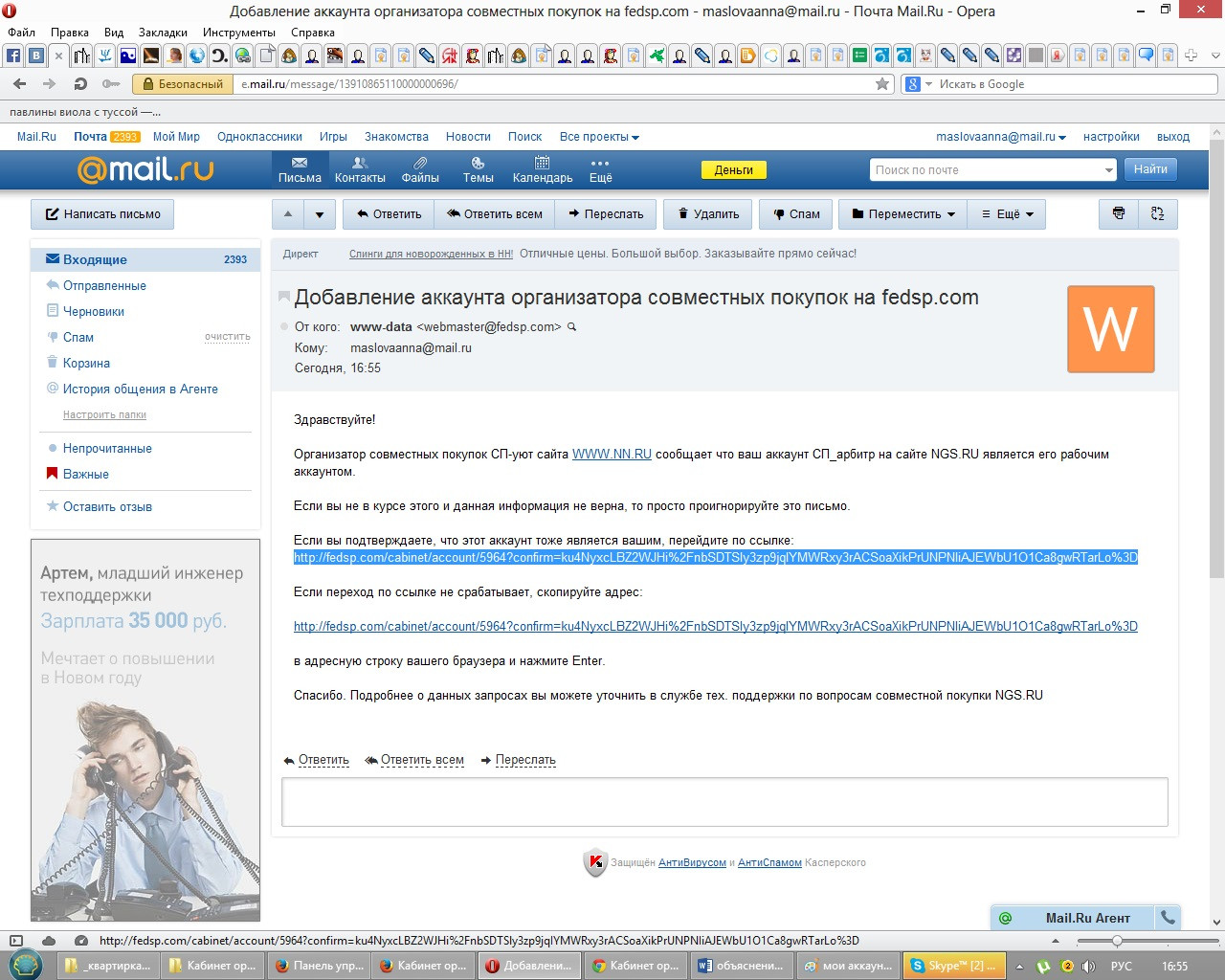Click the WWW.NN.RU link in message
1225x980 pixels.
pyautogui.click(x=612, y=455)
